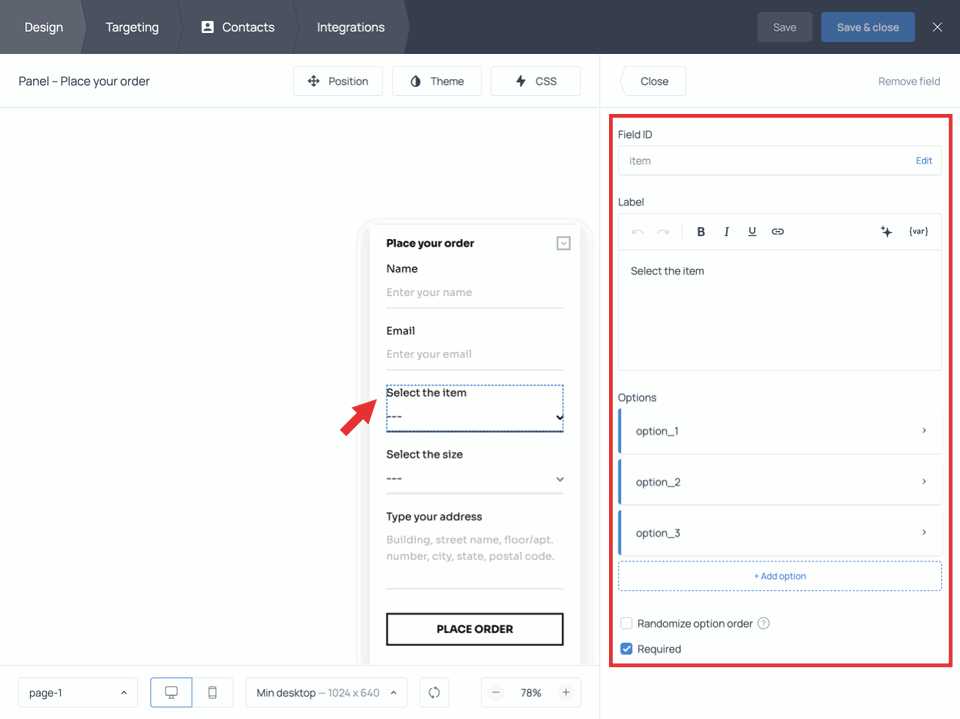Insert a link in the label

[x=778, y=231]
